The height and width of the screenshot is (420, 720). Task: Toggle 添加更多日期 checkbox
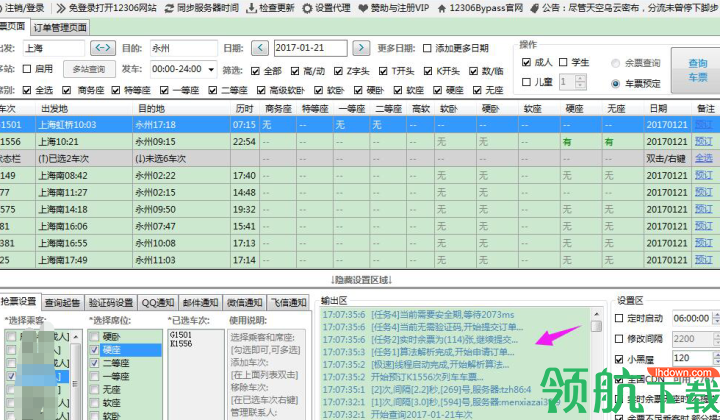click(x=427, y=48)
